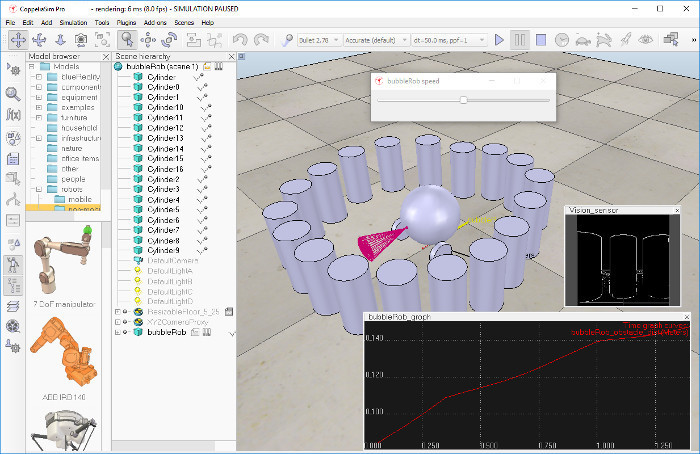Toggle the visualization eye icon in the toolbar
This screenshot has height=454, width=700.
click(x=646, y=40)
